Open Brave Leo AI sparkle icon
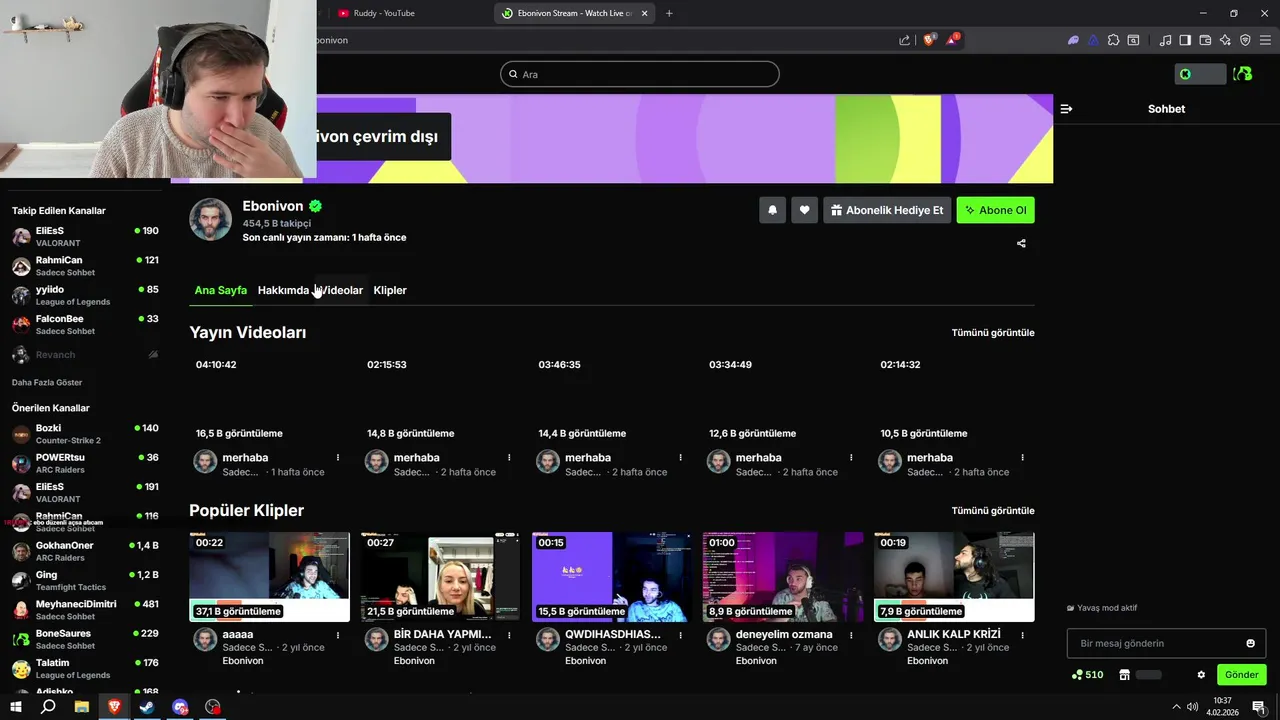 click(x=1225, y=40)
